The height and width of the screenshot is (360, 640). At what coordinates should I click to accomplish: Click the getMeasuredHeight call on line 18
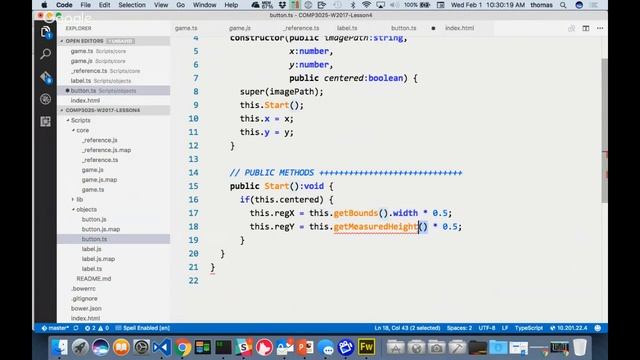[376, 227]
